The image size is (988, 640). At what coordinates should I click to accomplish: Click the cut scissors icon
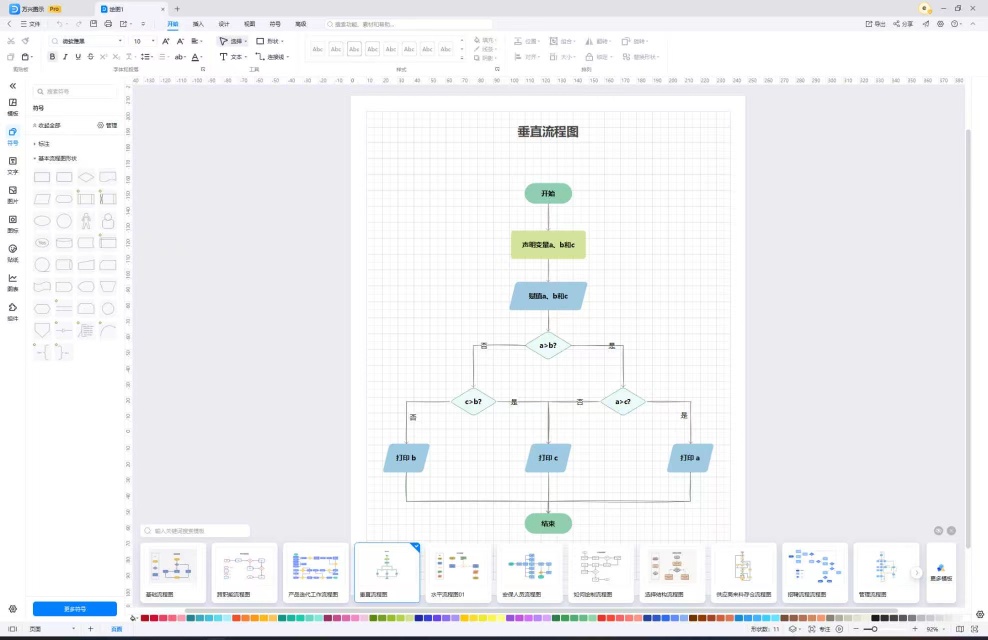(11, 41)
